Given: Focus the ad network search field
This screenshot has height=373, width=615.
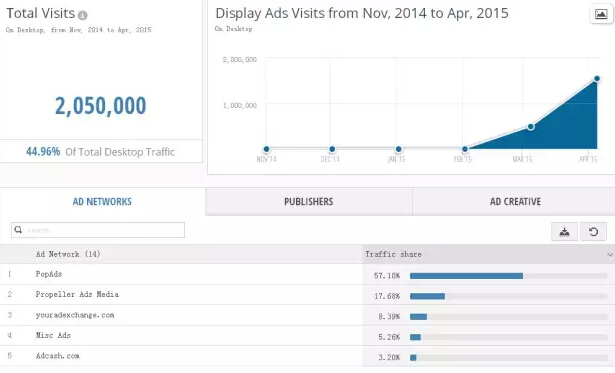Looking at the screenshot, I should tap(98, 230).
